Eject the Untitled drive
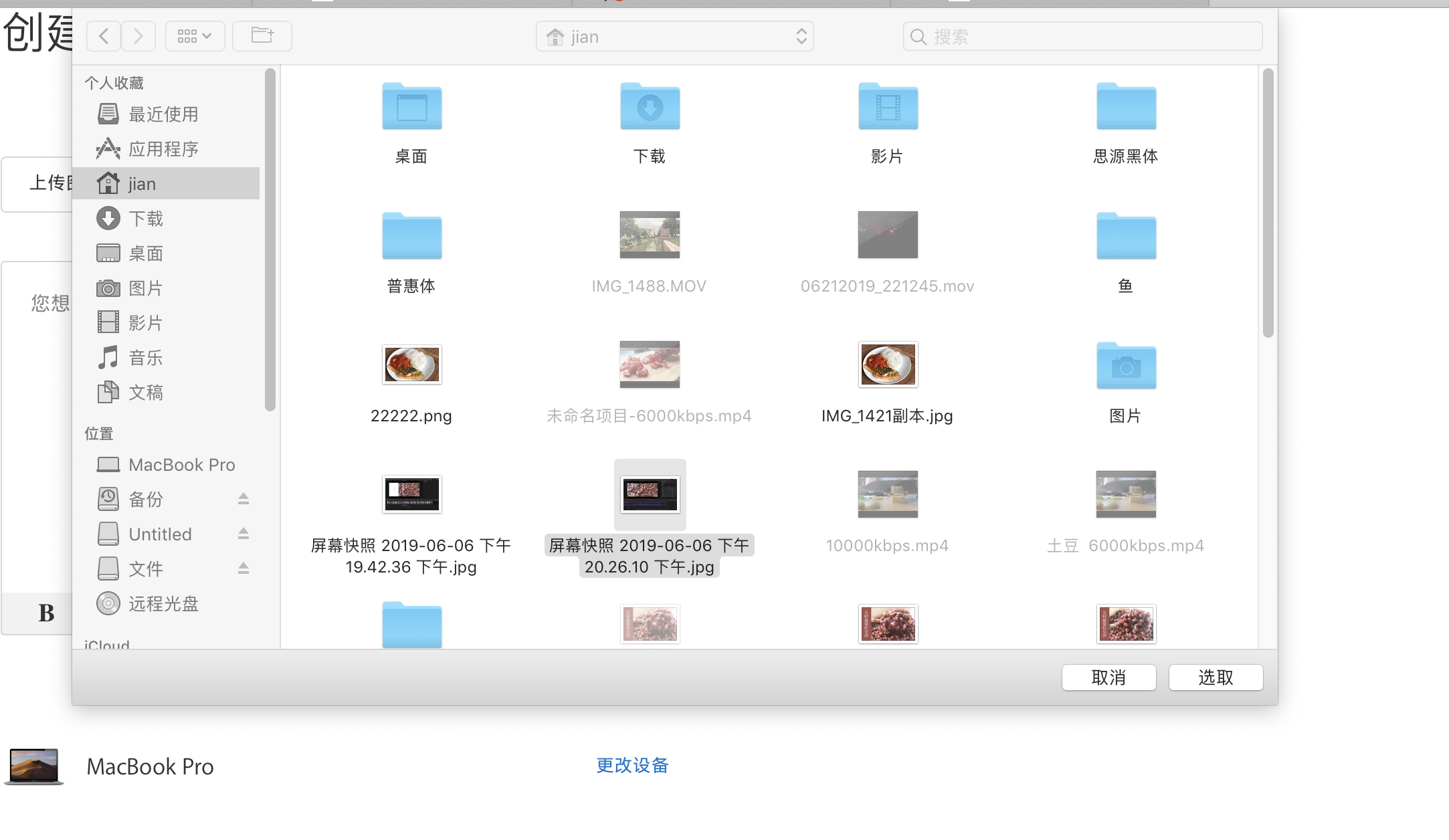The width and height of the screenshot is (1449, 840). [244, 534]
